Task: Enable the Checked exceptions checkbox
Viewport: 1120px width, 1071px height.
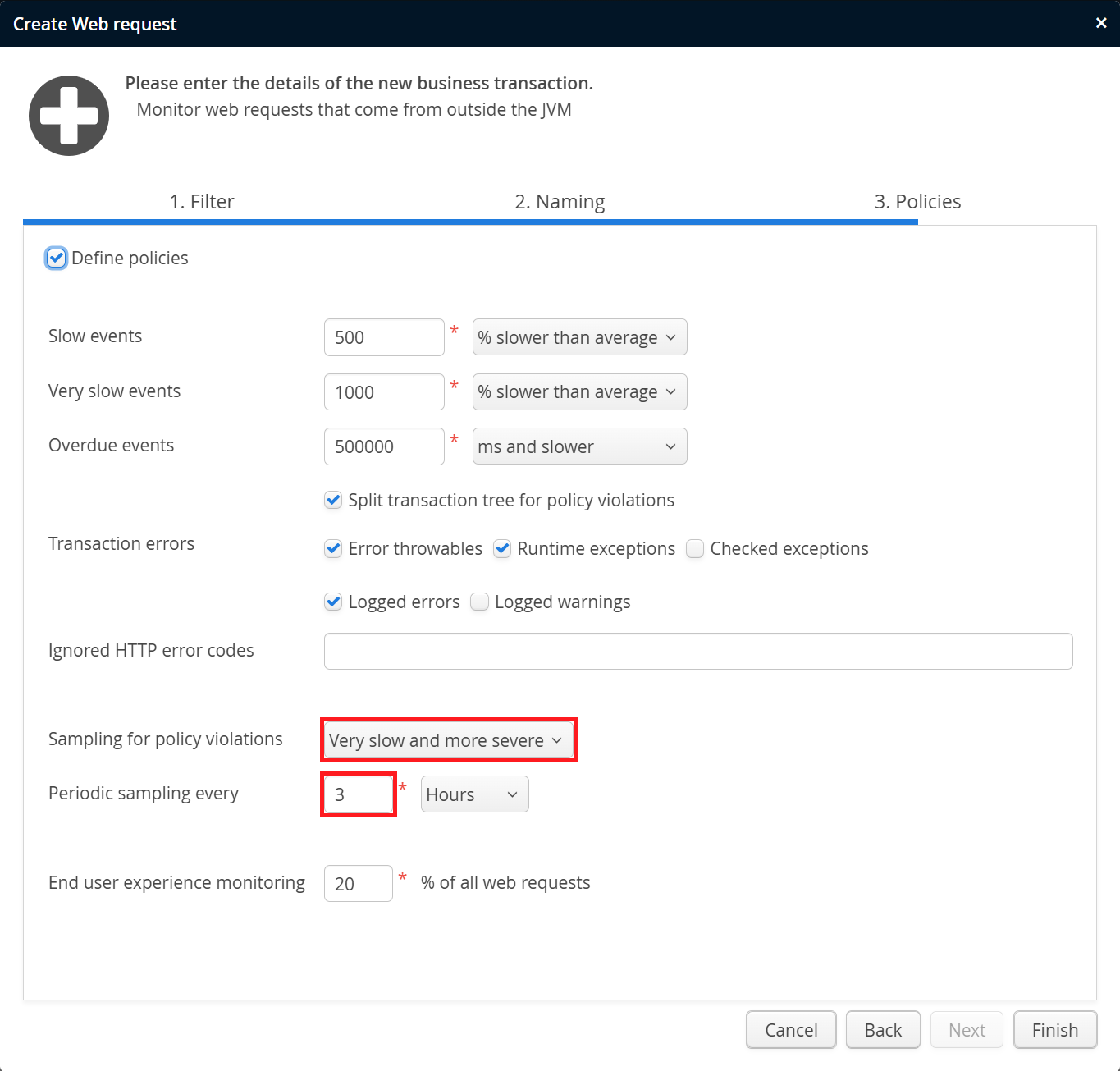Action: [695, 549]
